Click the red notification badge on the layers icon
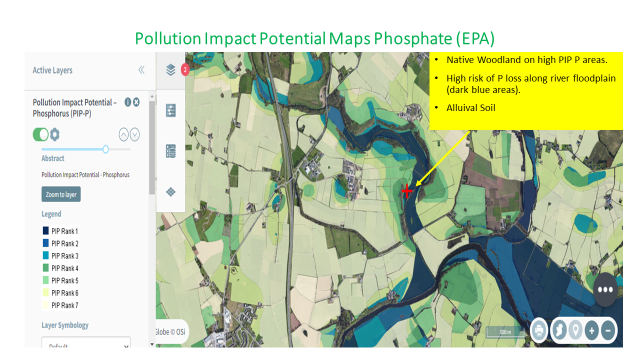The width and height of the screenshot is (640, 360). (x=185, y=70)
